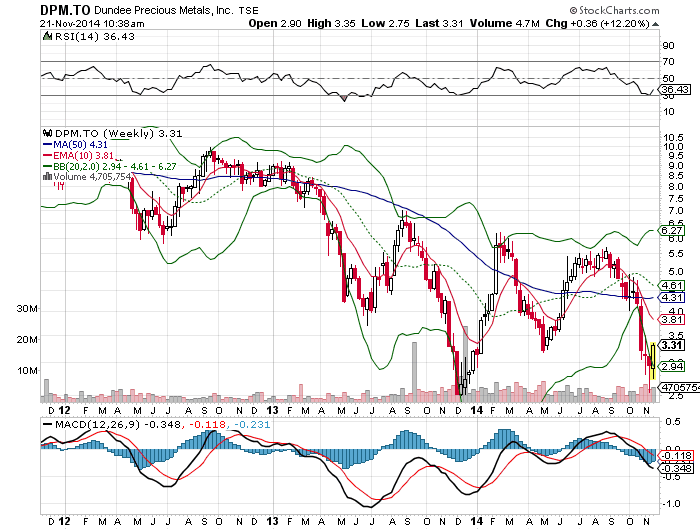Click the red line swatch before EMA(10)
Viewport: 700px width, 530px height.
47,155
